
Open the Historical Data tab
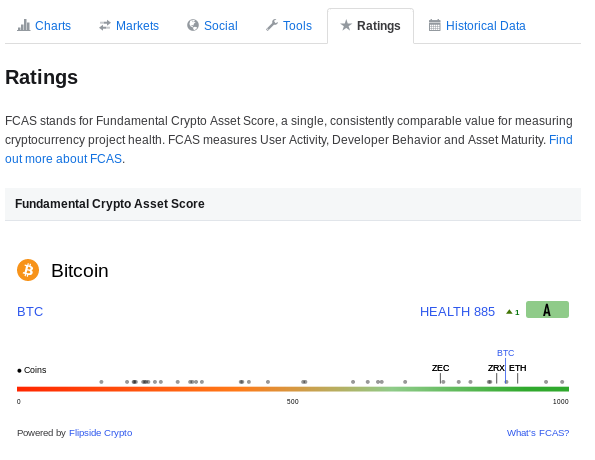477,26
